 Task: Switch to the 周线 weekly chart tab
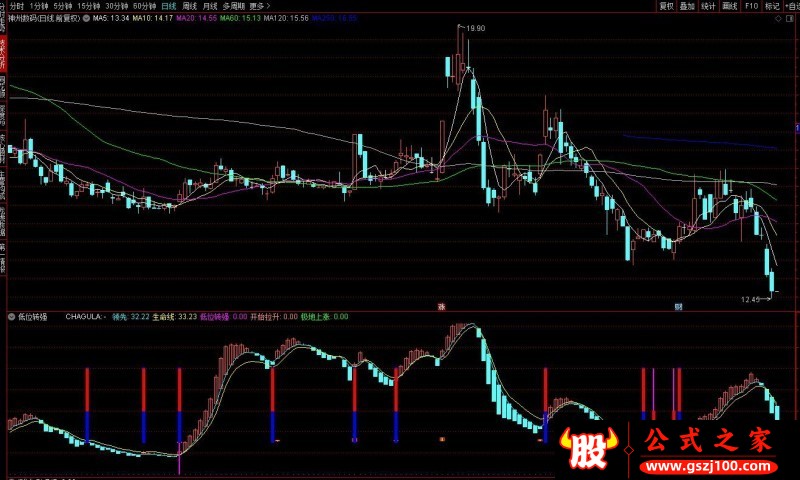[189, 6]
